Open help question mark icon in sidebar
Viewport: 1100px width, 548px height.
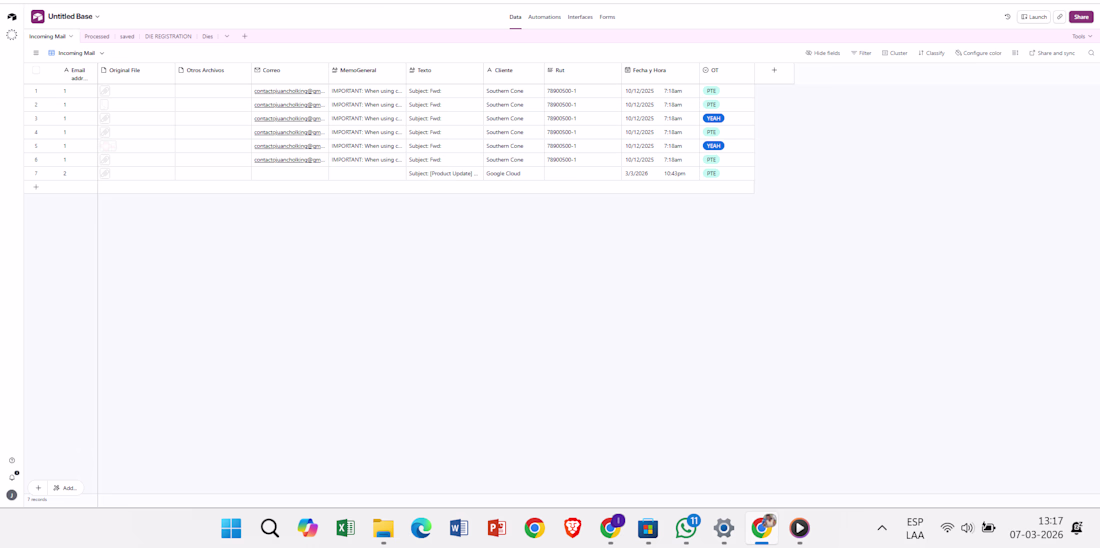click(12, 460)
